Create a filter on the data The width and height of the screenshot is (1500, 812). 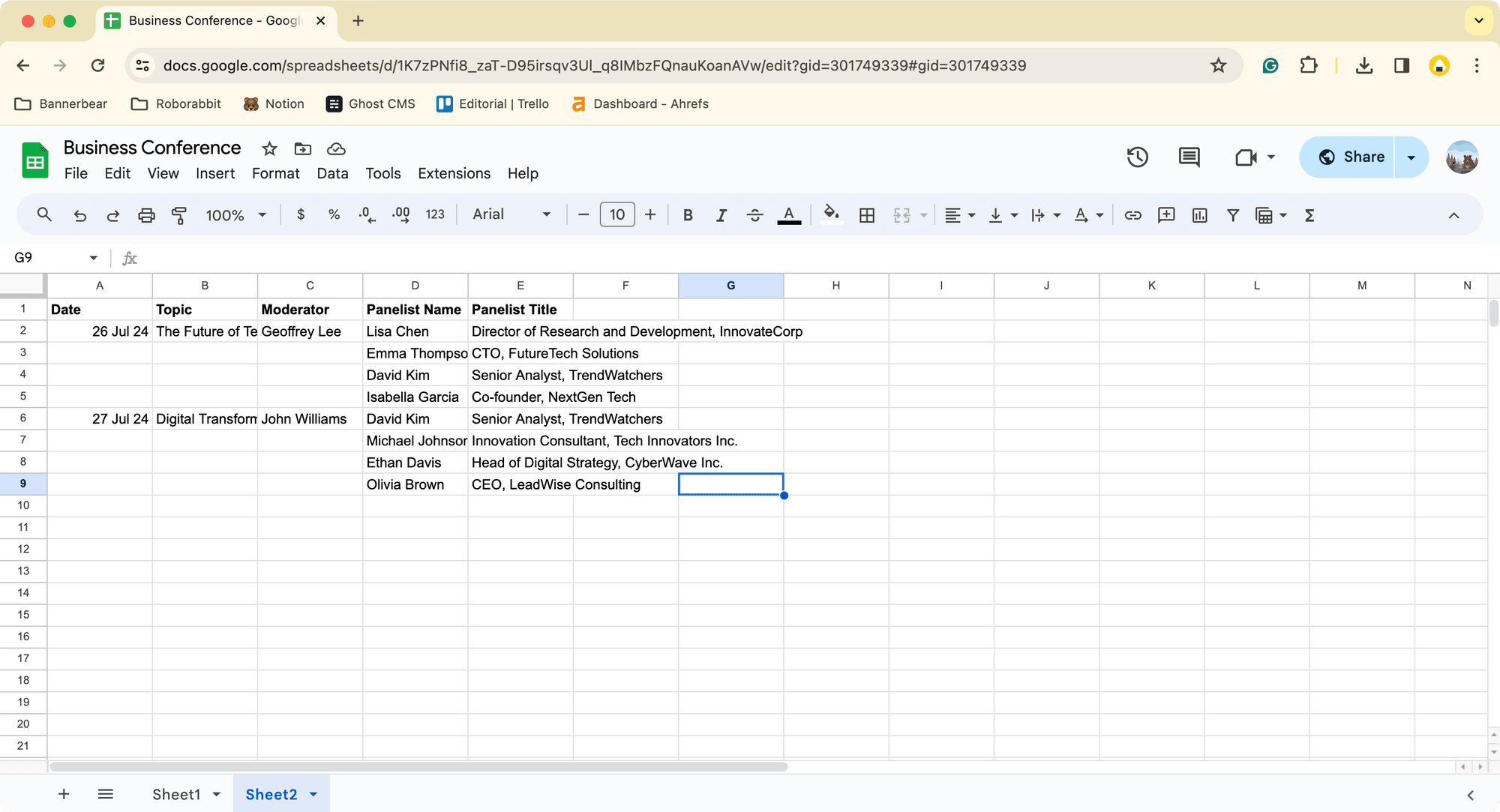coord(1233,214)
